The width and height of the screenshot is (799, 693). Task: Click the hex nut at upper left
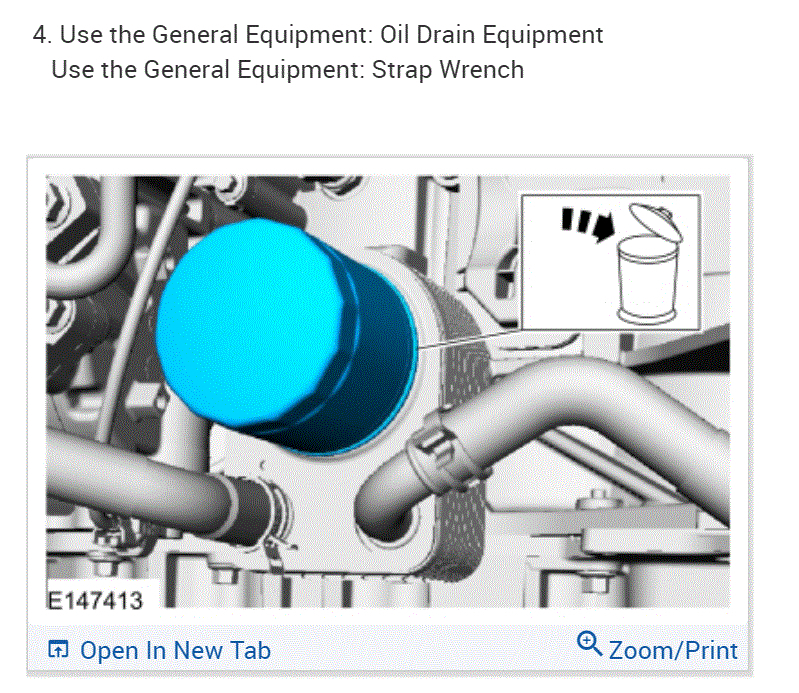tap(57, 206)
